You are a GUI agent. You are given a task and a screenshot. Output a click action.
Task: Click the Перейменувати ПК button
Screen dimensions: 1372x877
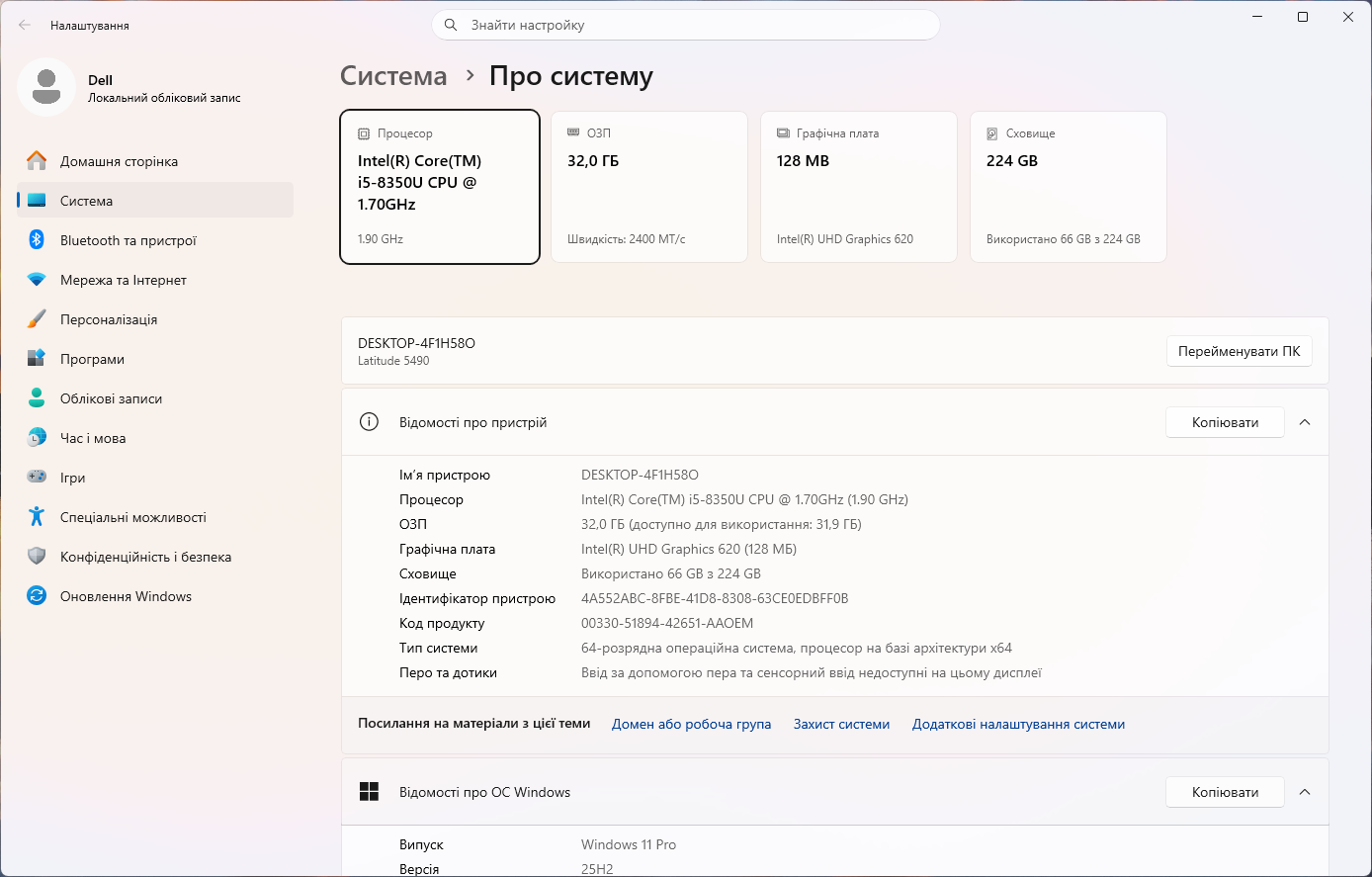point(1240,351)
